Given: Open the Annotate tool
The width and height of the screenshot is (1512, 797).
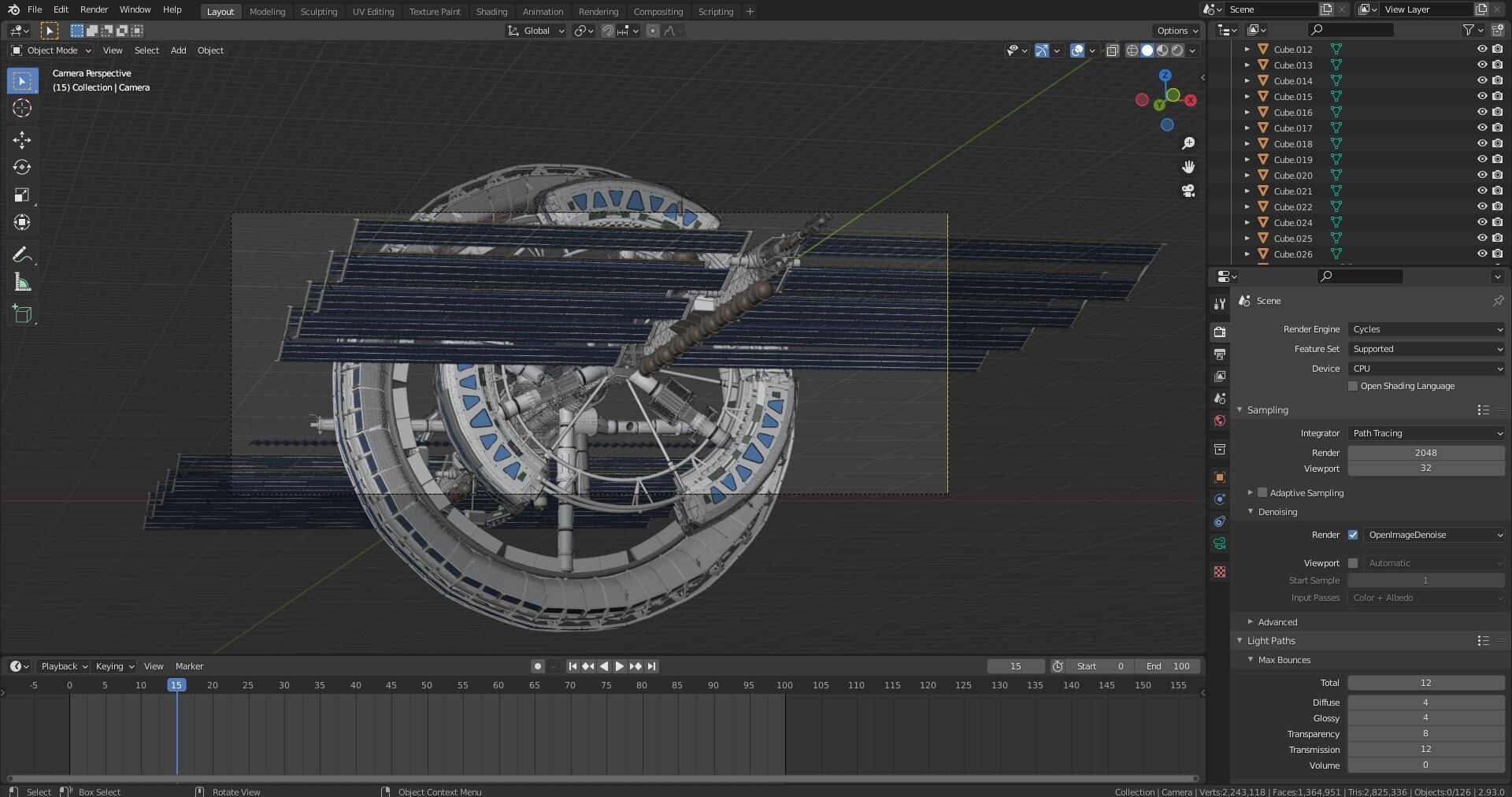Looking at the screenshot, I should point(22,254).
